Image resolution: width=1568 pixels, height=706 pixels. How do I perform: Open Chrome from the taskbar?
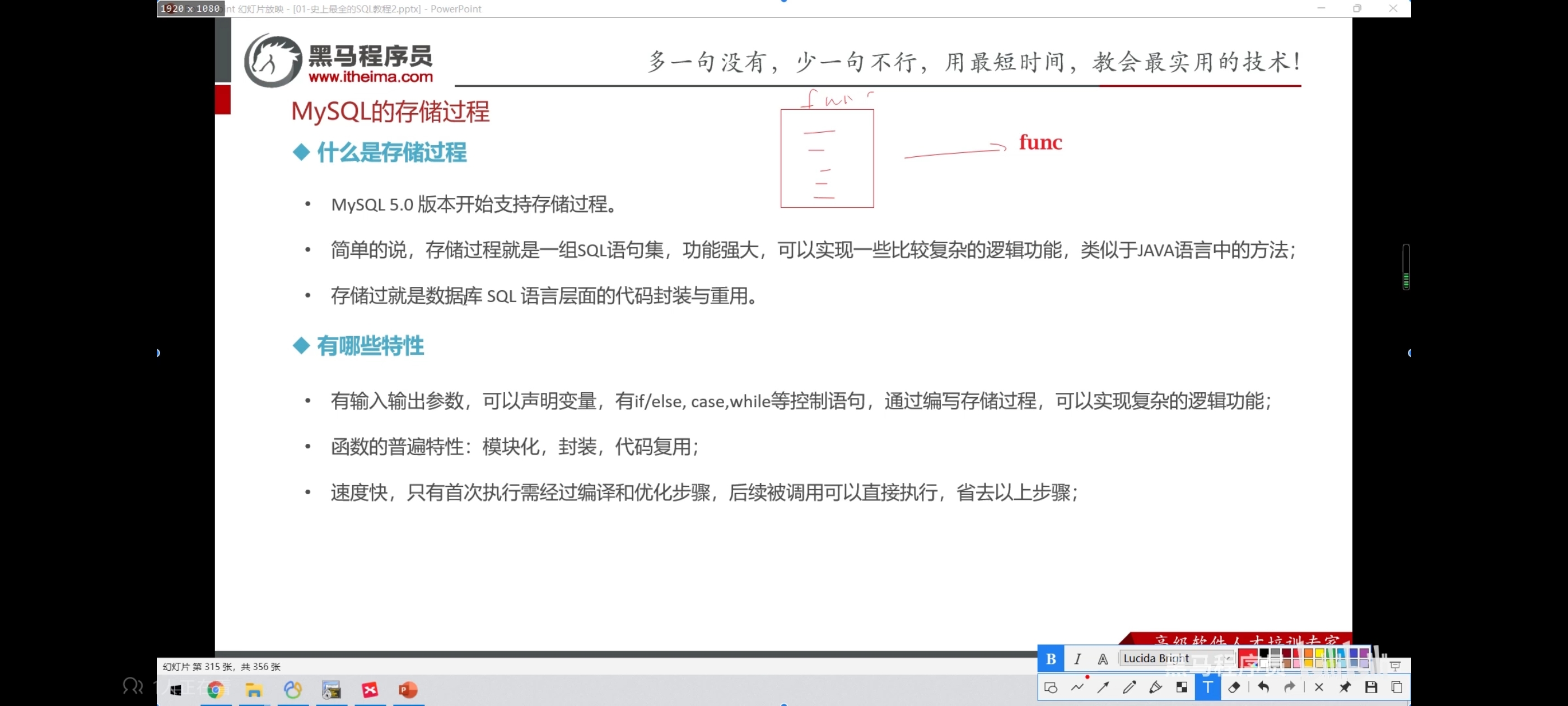216,690
